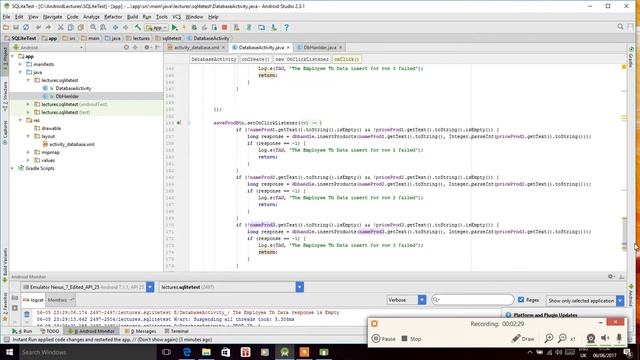Click the navigate Back arrow icon
The image size is (640, 360).
pyautogui.click(x=116, y=27)
